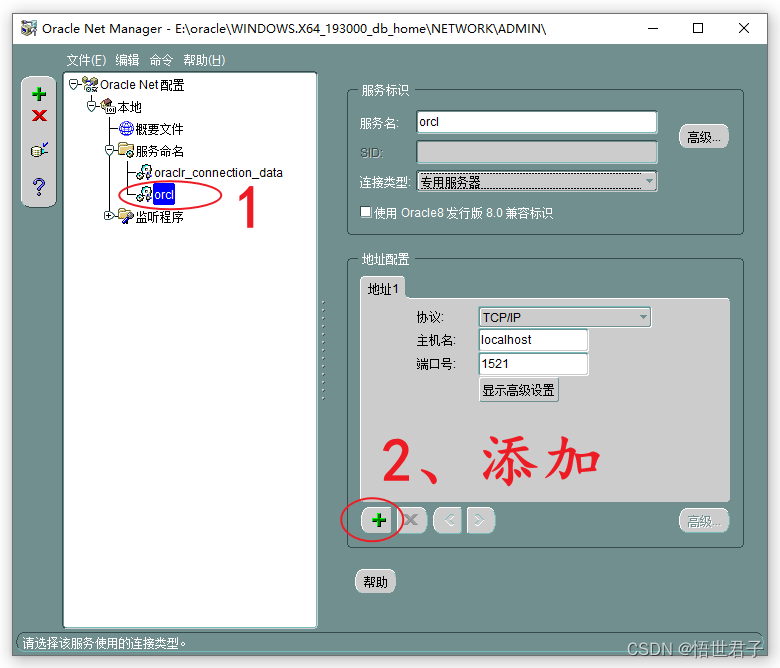Image resolution: width=780 pixels, height=668 pixels.
Task: Add a new address with green plus
Action: click(379, 520)
